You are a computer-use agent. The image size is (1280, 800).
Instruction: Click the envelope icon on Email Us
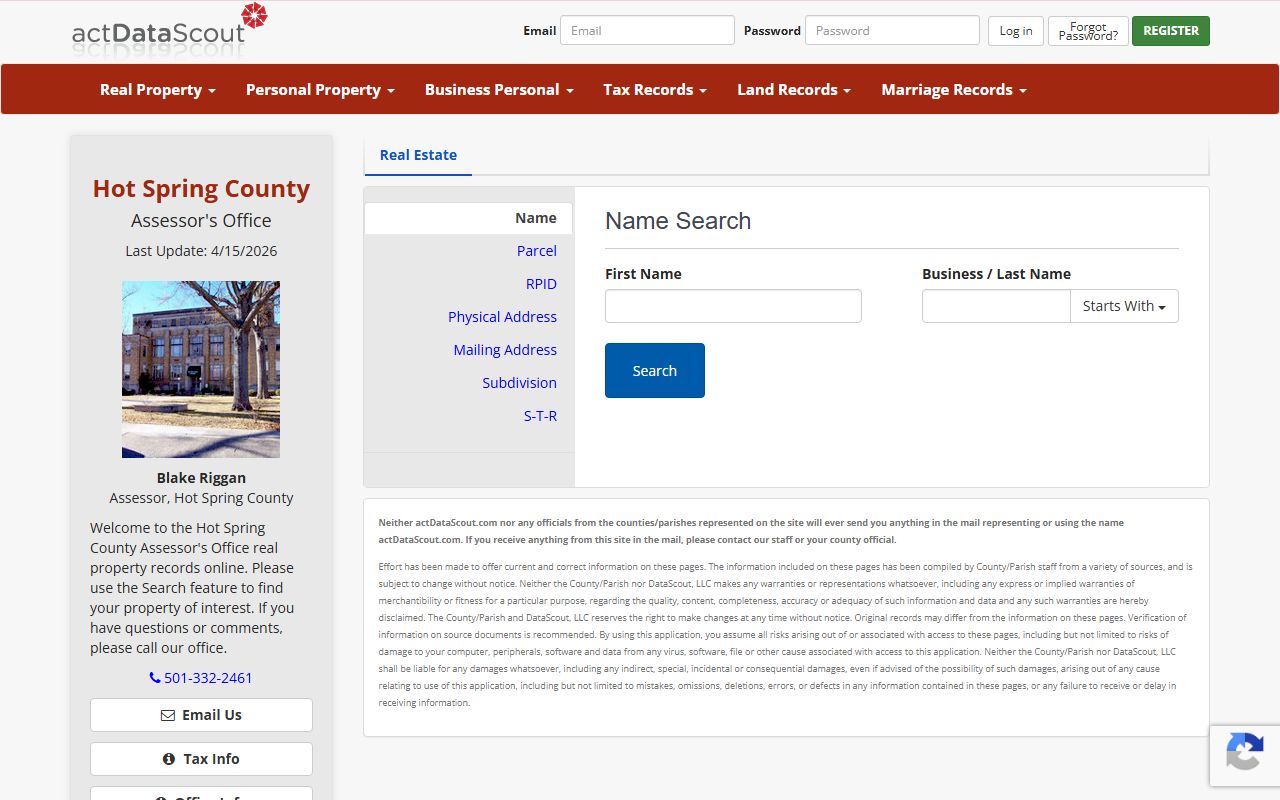pyautogui.click(x=168, y=715)
